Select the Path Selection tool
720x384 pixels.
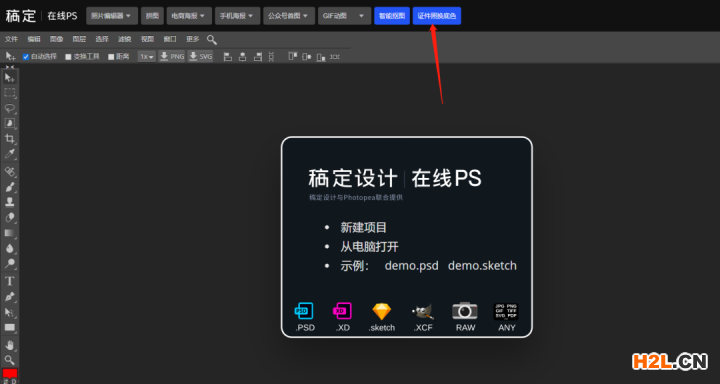(10, 312)
